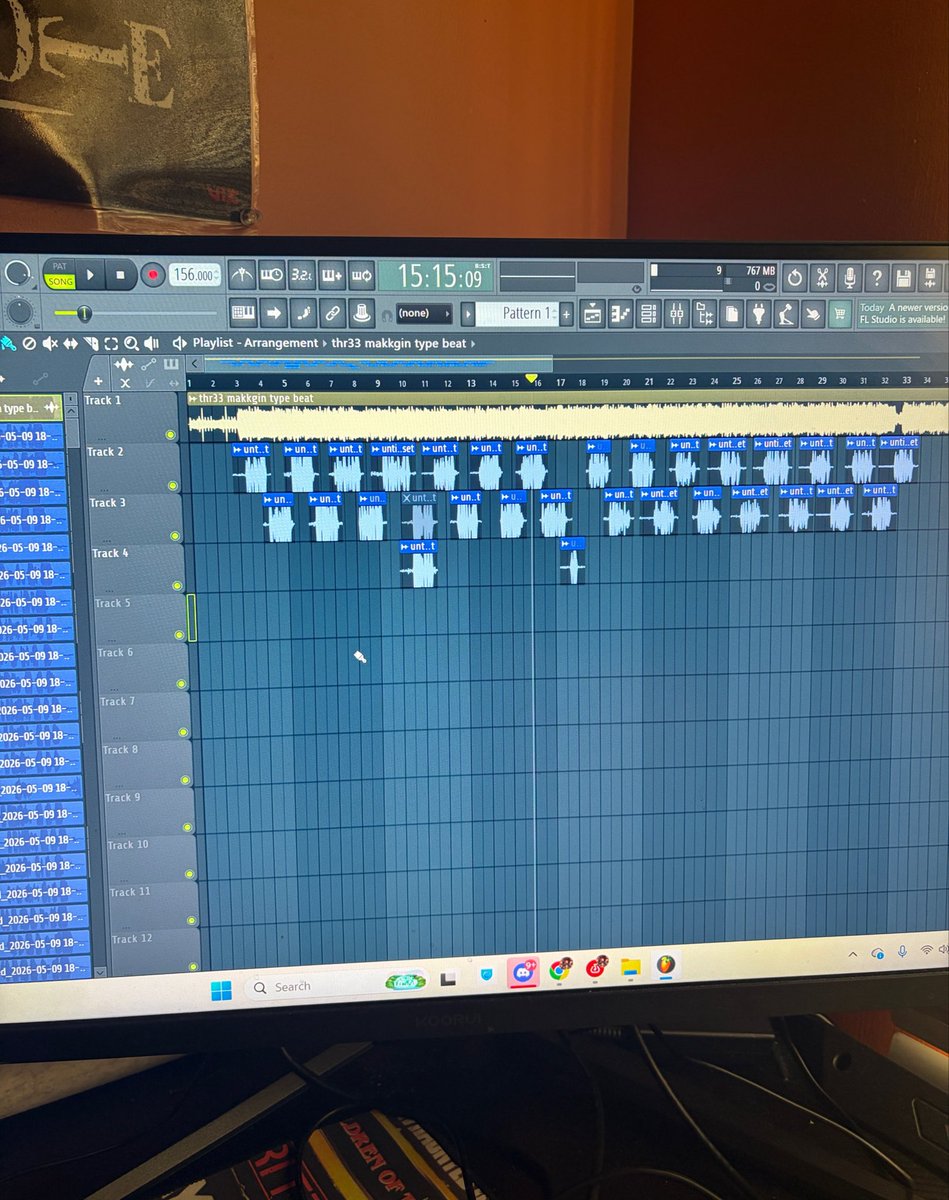Viewport: 949px width, 1200px height.
Task: Select the playlist Mute tool
Action: click(49, 343)
